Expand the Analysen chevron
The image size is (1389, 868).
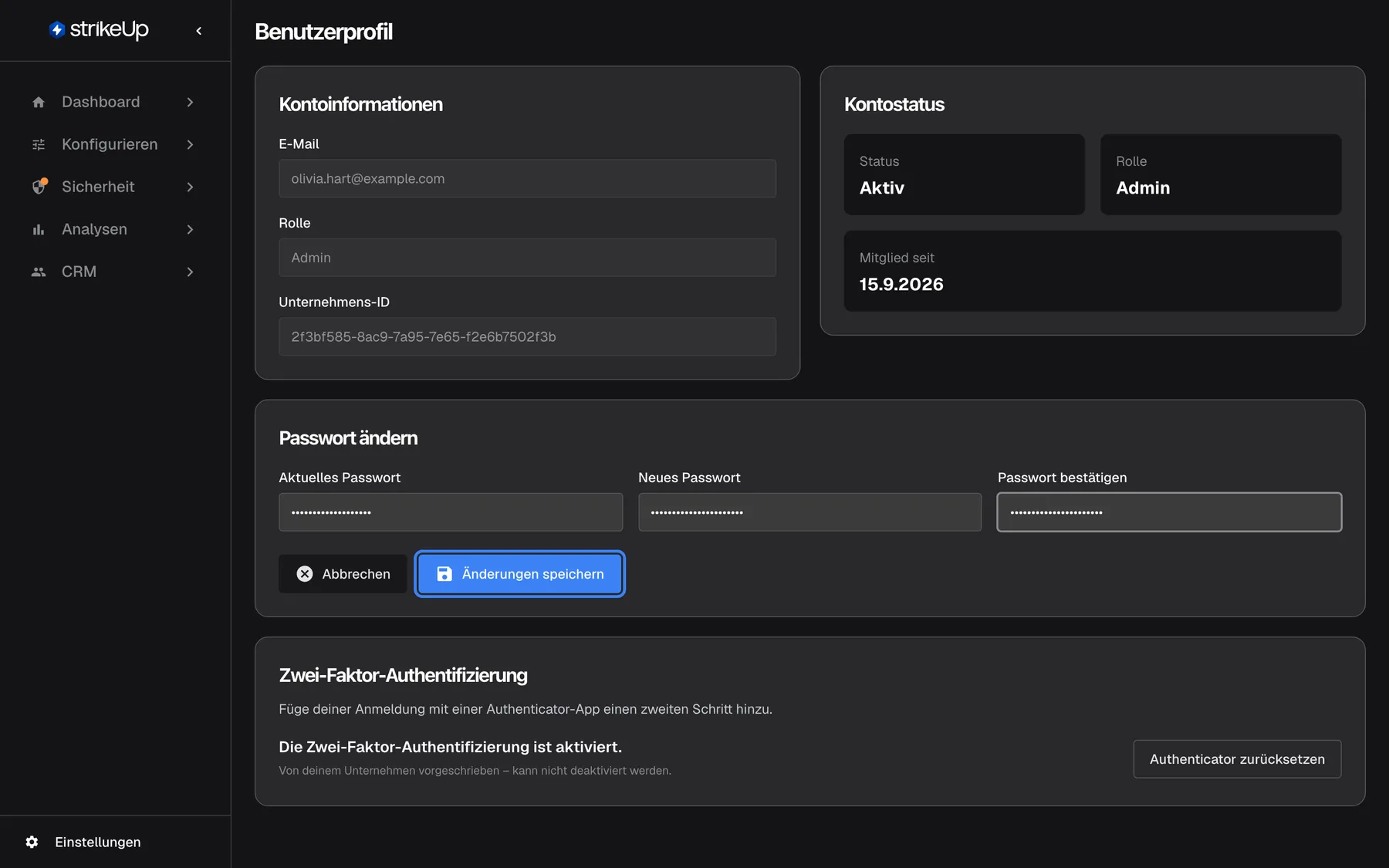click(x=190, y=229)
